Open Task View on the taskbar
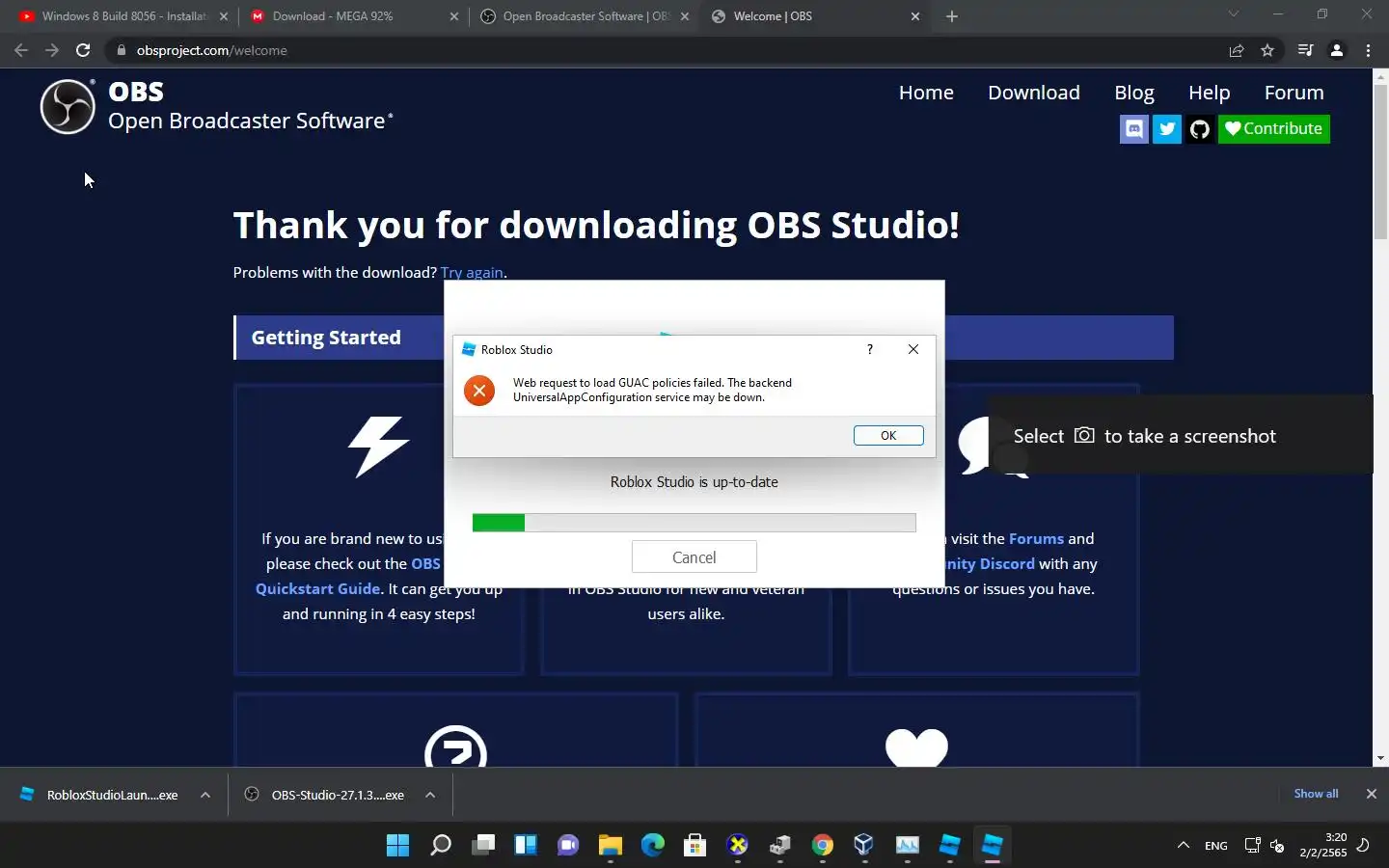This screenshot has height=868, width=1389. pos(483,846)
